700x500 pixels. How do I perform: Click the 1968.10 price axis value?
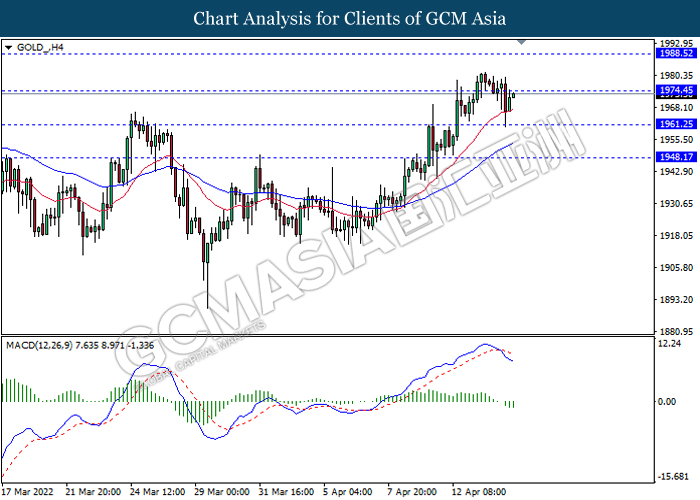[676, 108]
